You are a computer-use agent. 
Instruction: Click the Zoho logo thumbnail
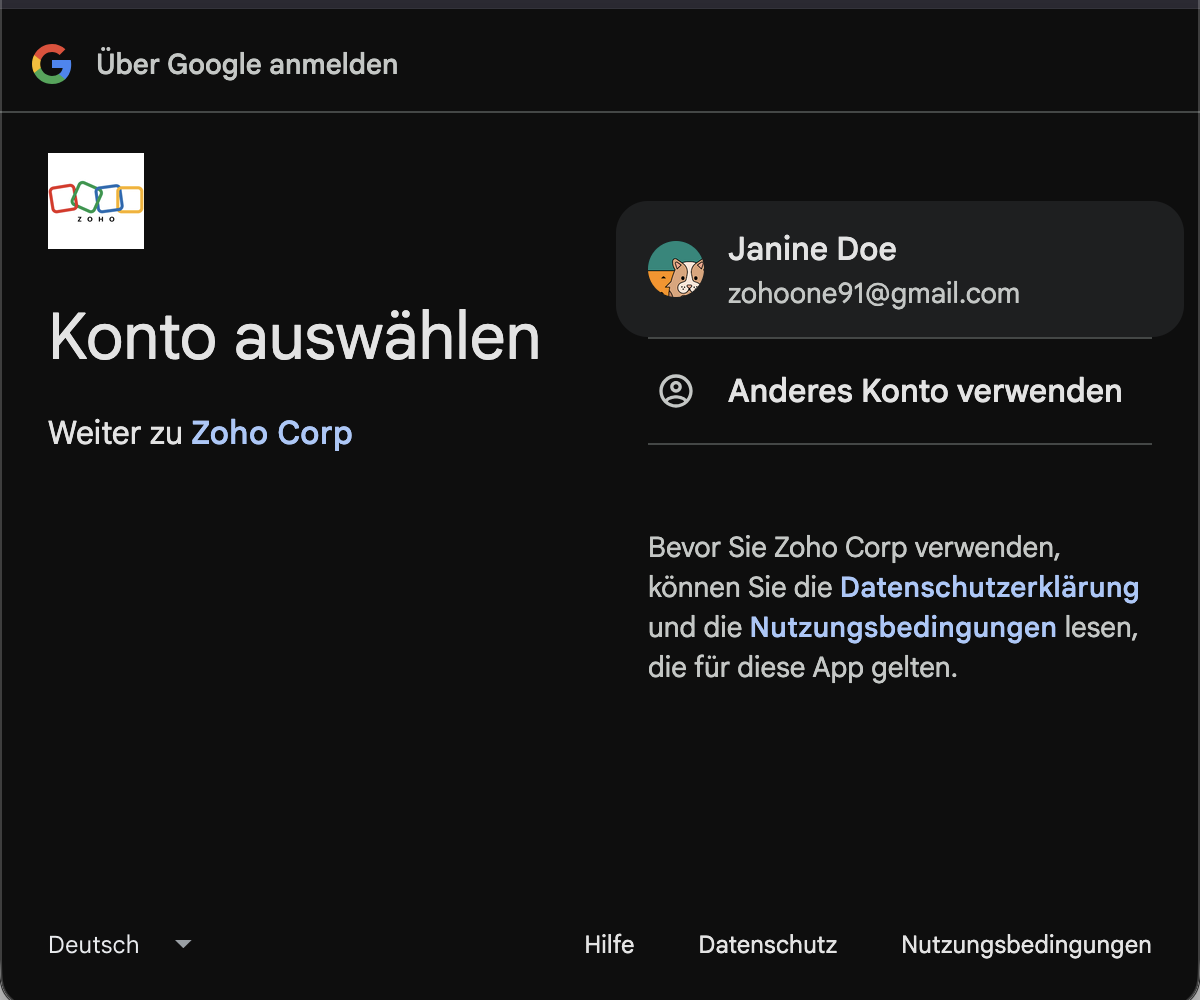coord(96,201)
